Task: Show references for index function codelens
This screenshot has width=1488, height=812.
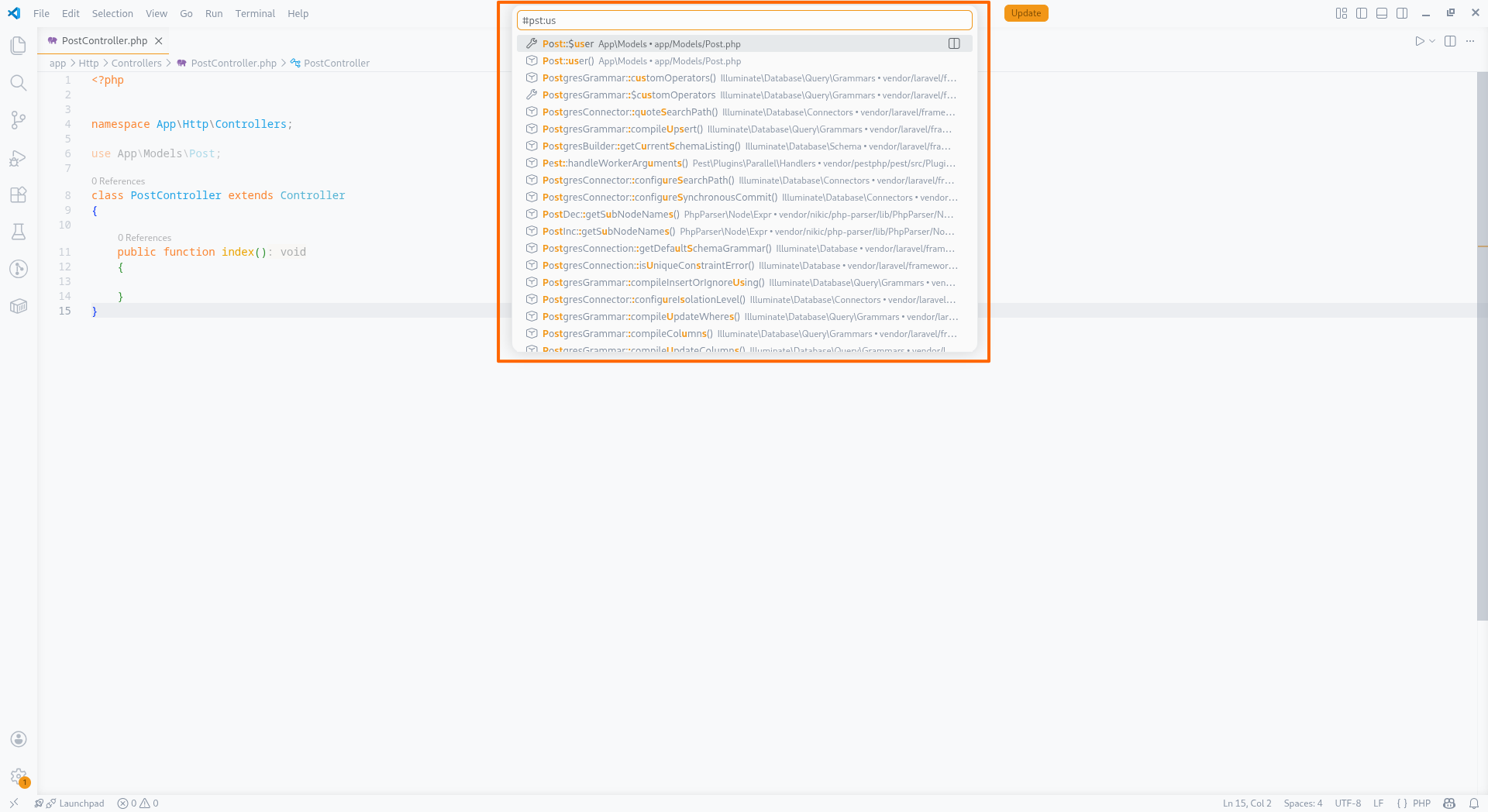Action: point(144,238)
